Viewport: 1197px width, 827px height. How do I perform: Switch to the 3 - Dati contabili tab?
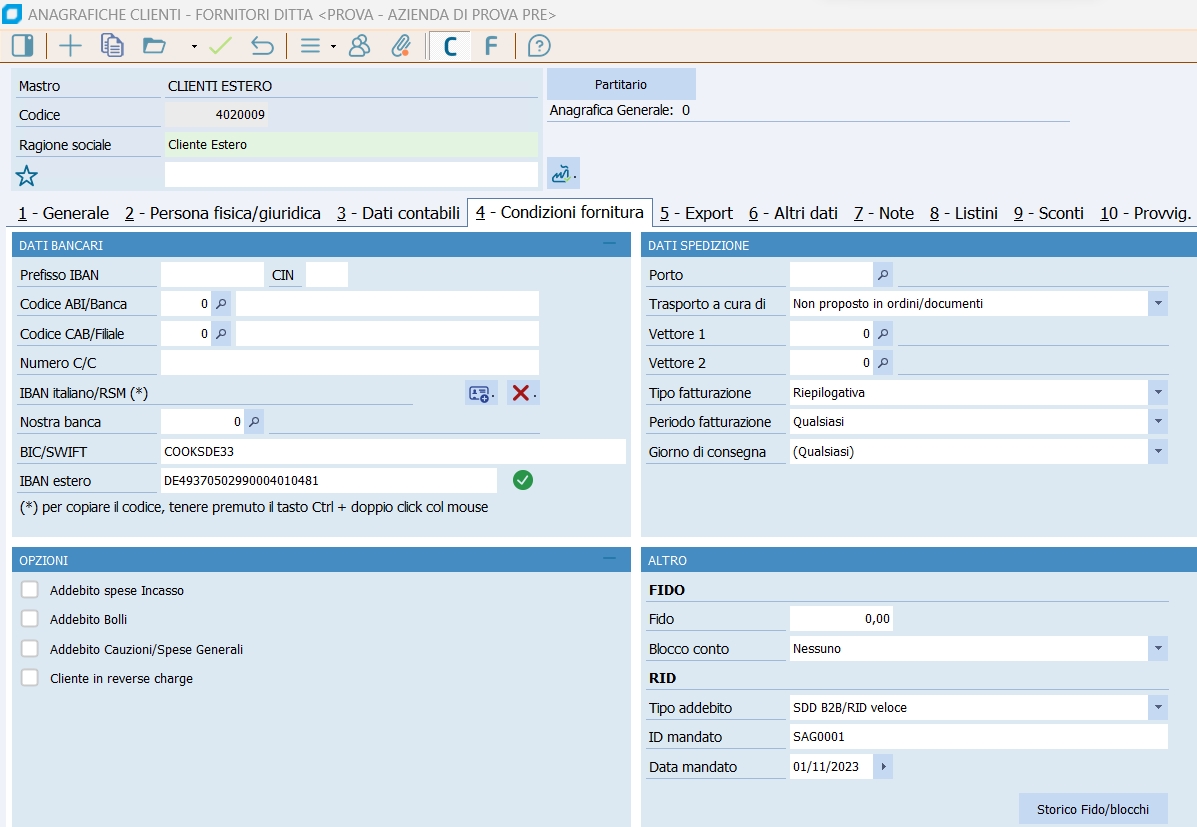(398, 213)
